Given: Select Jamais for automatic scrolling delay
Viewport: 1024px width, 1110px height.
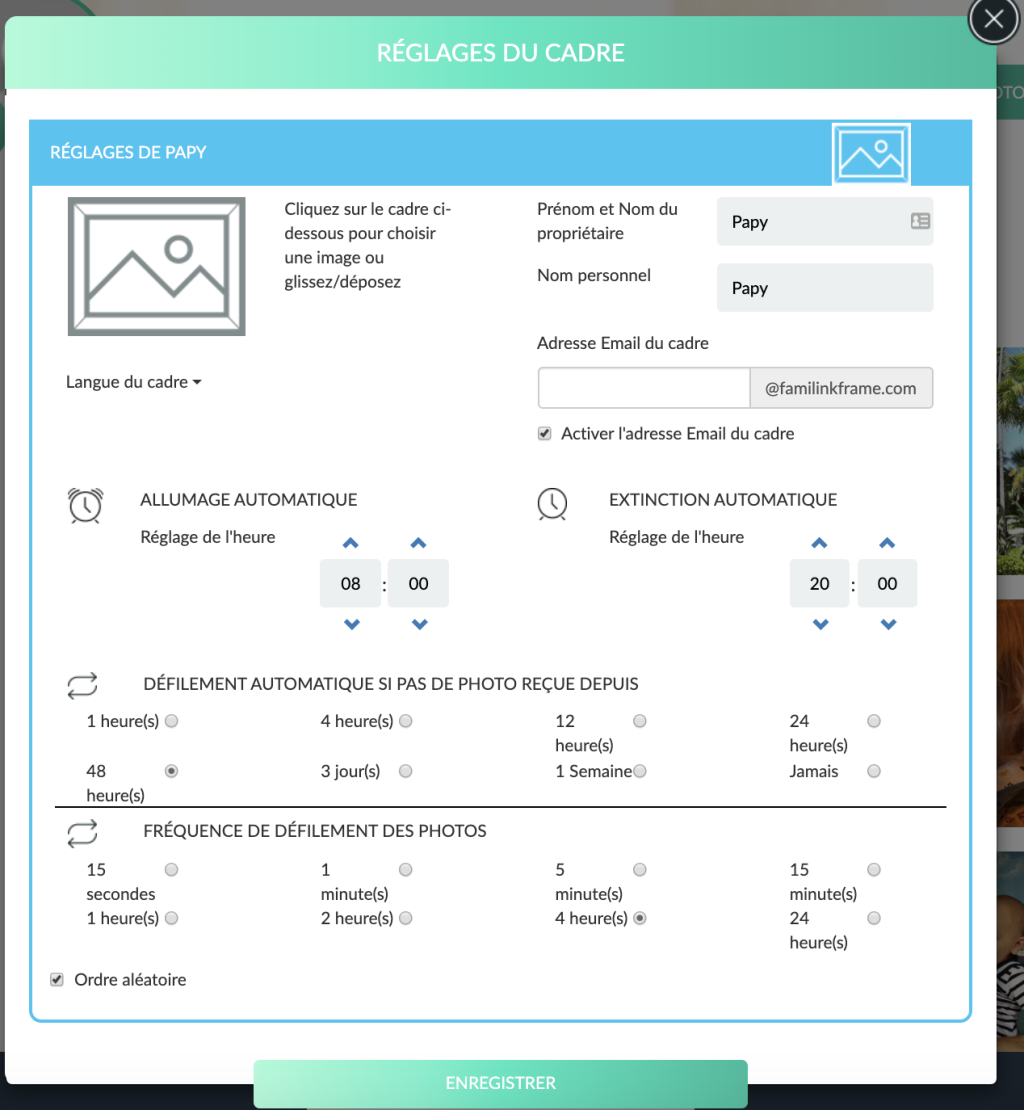Looking at the screenshot, I should tap(874, 771).
